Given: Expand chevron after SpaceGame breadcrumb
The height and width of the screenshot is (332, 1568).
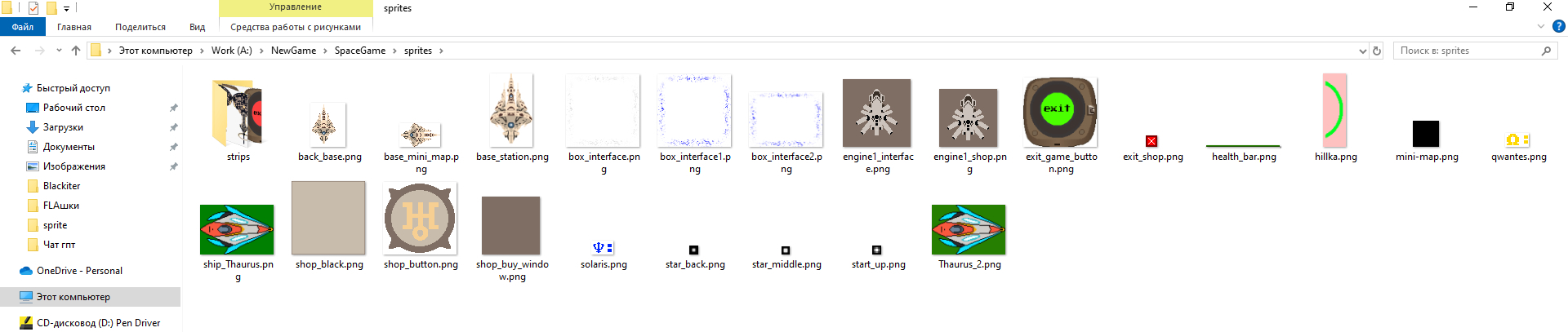Looking at the screenshot, I should click(395, 51).
